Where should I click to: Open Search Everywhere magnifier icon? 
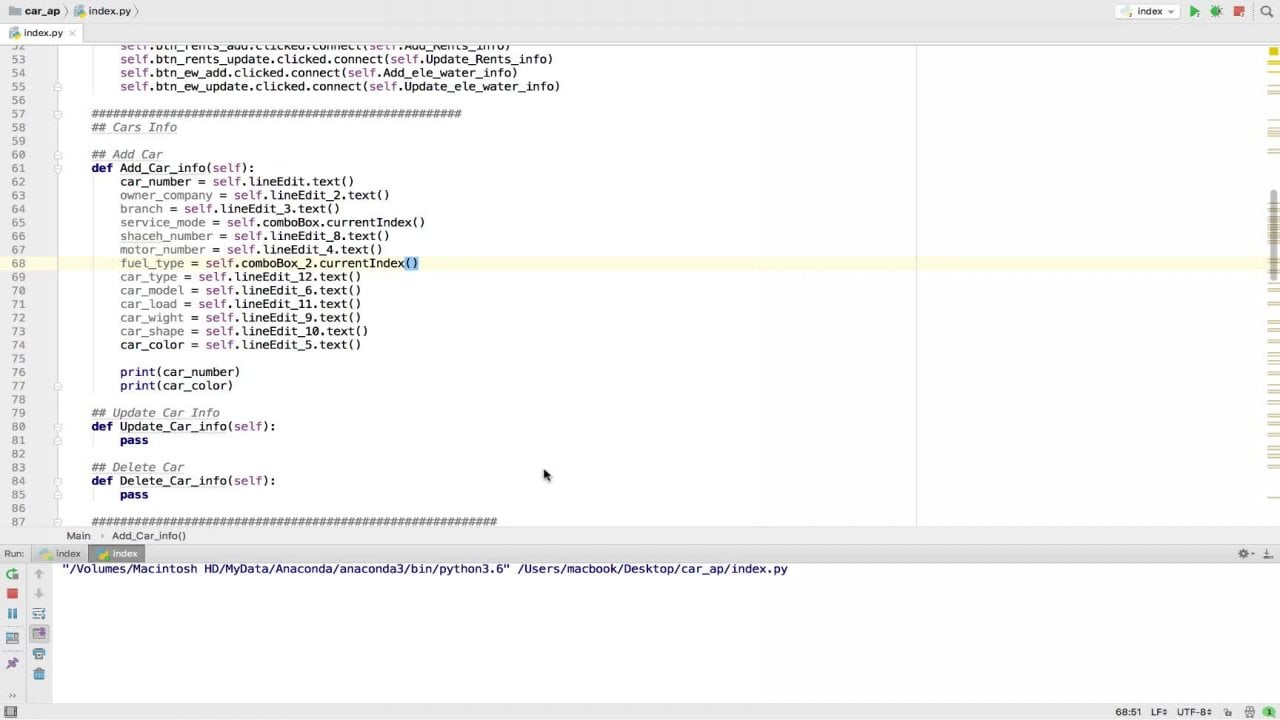[1266, 12]
